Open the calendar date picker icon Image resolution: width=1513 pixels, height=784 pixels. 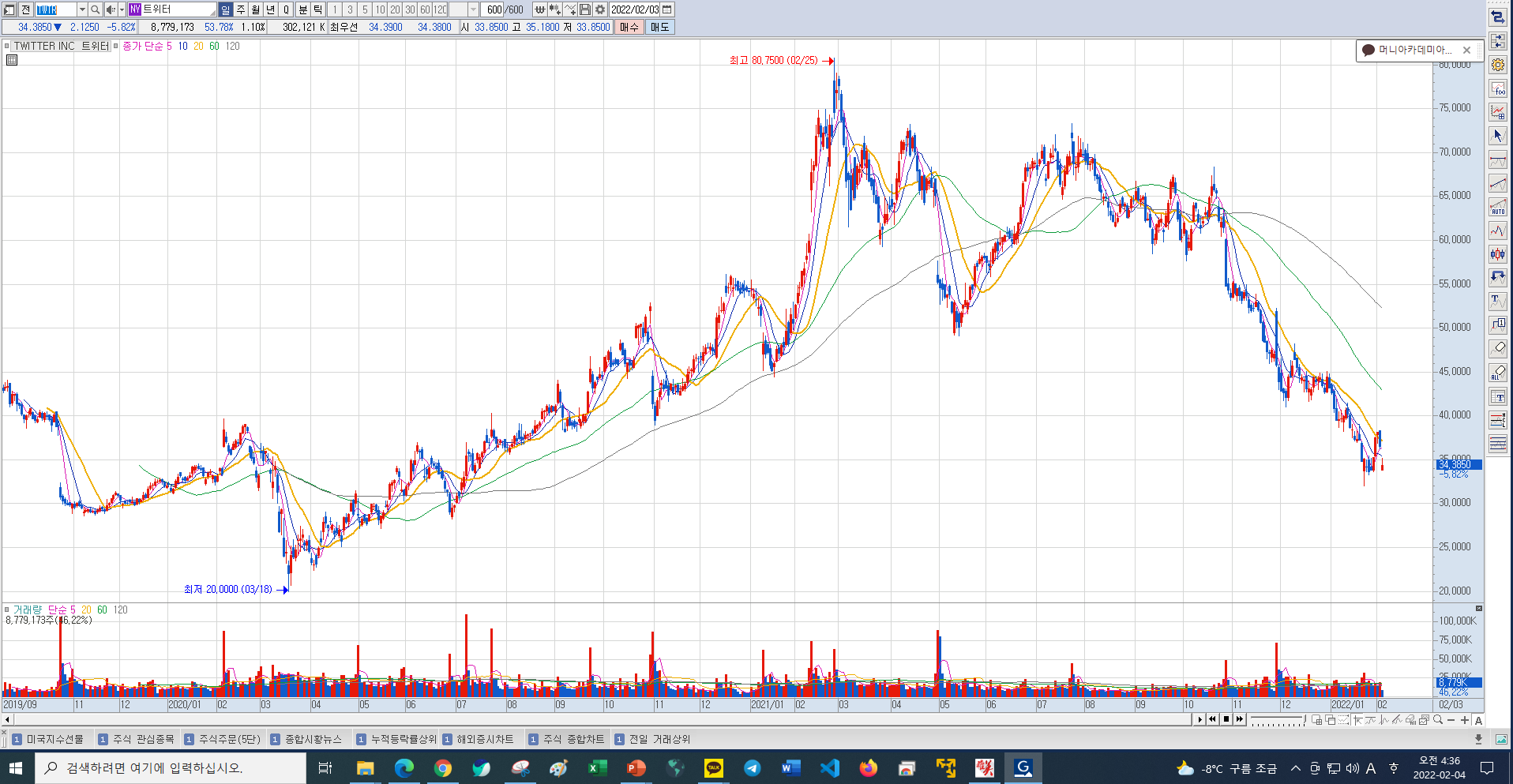click(667, 9)
